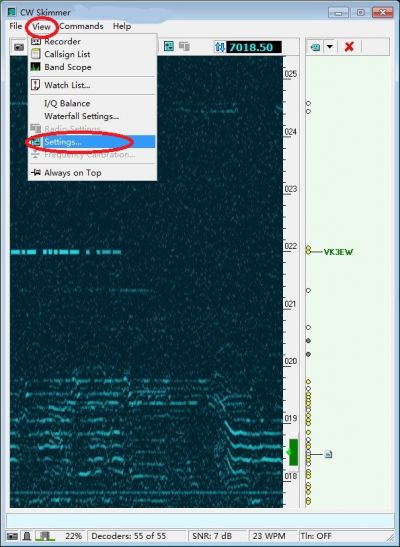This screenshot has width=400, height=547.
Task: Click the green-underlined status bar icon
Action: coord(45,536)
